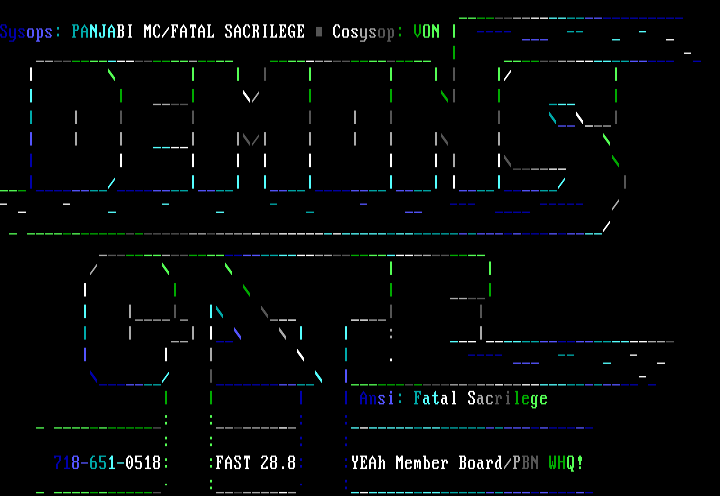Select the artist credit 'Fatal Sacrilege'
The image size is (720, 496).
pyautogui.click(x=481, y=399)
